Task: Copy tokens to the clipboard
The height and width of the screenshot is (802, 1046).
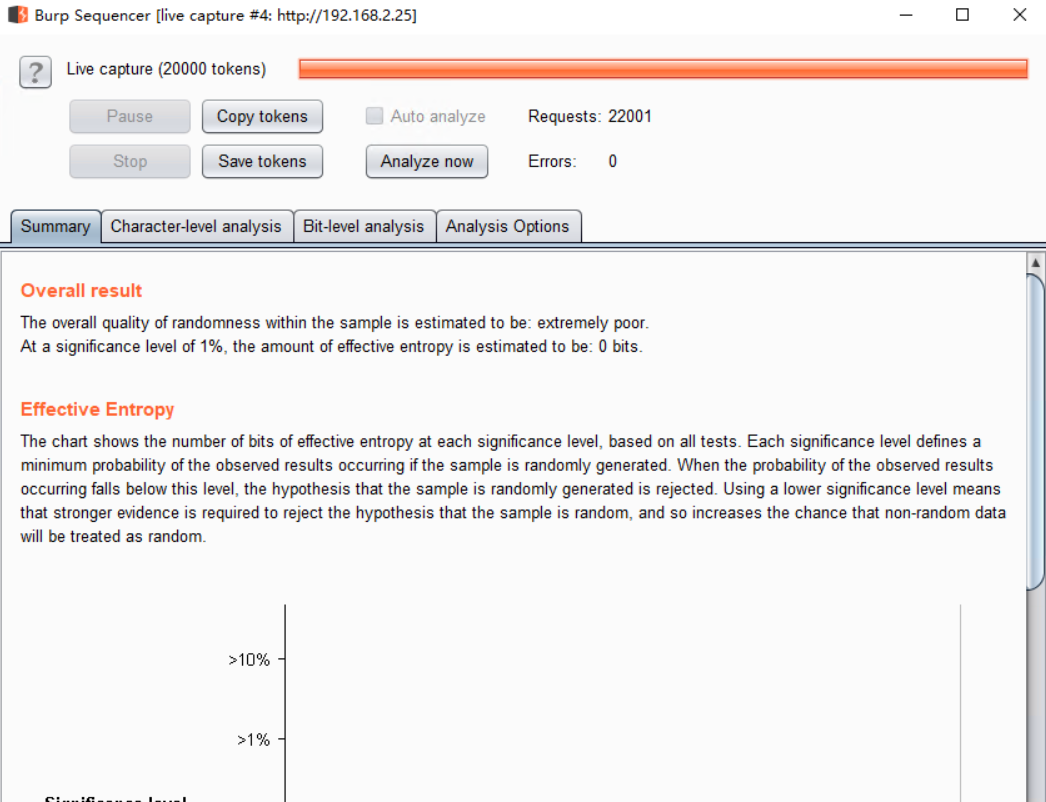Action: pos(262,116)
